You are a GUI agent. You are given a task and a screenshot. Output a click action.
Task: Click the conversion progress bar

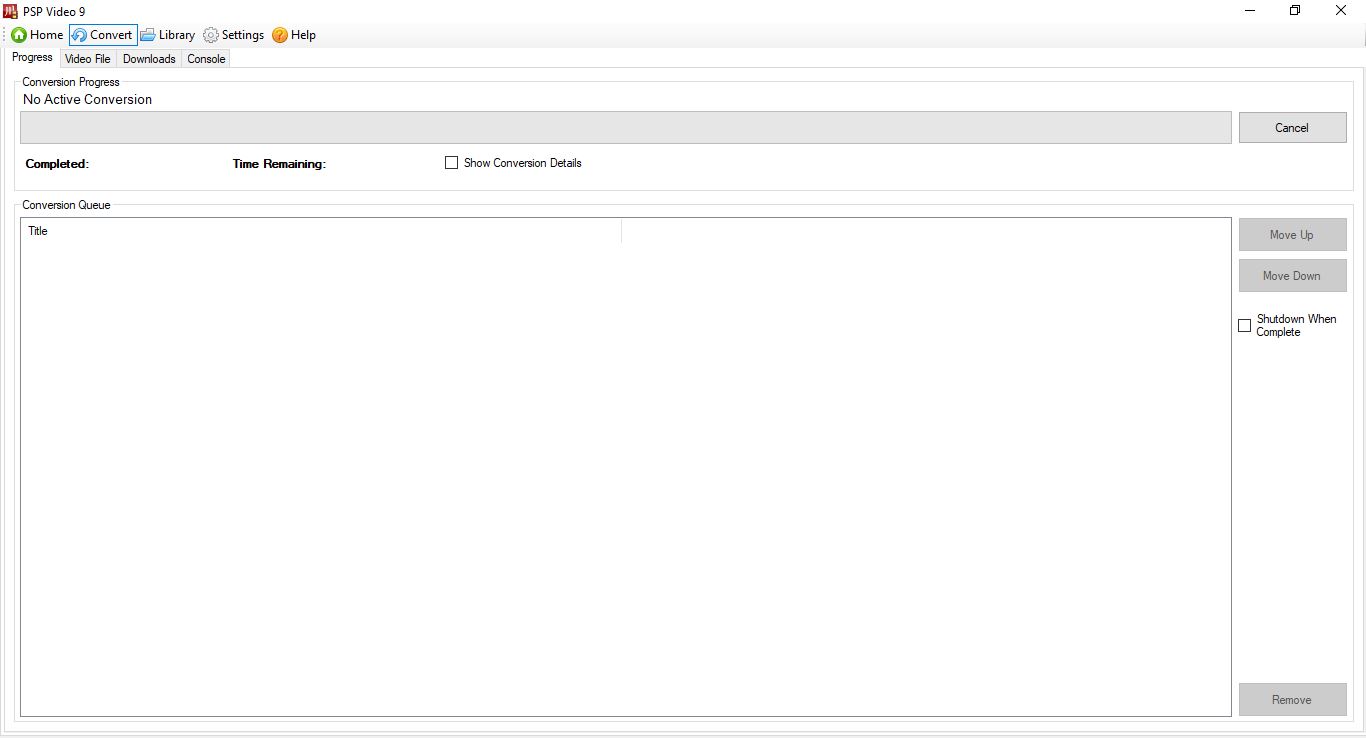click(x=626, y=128)
